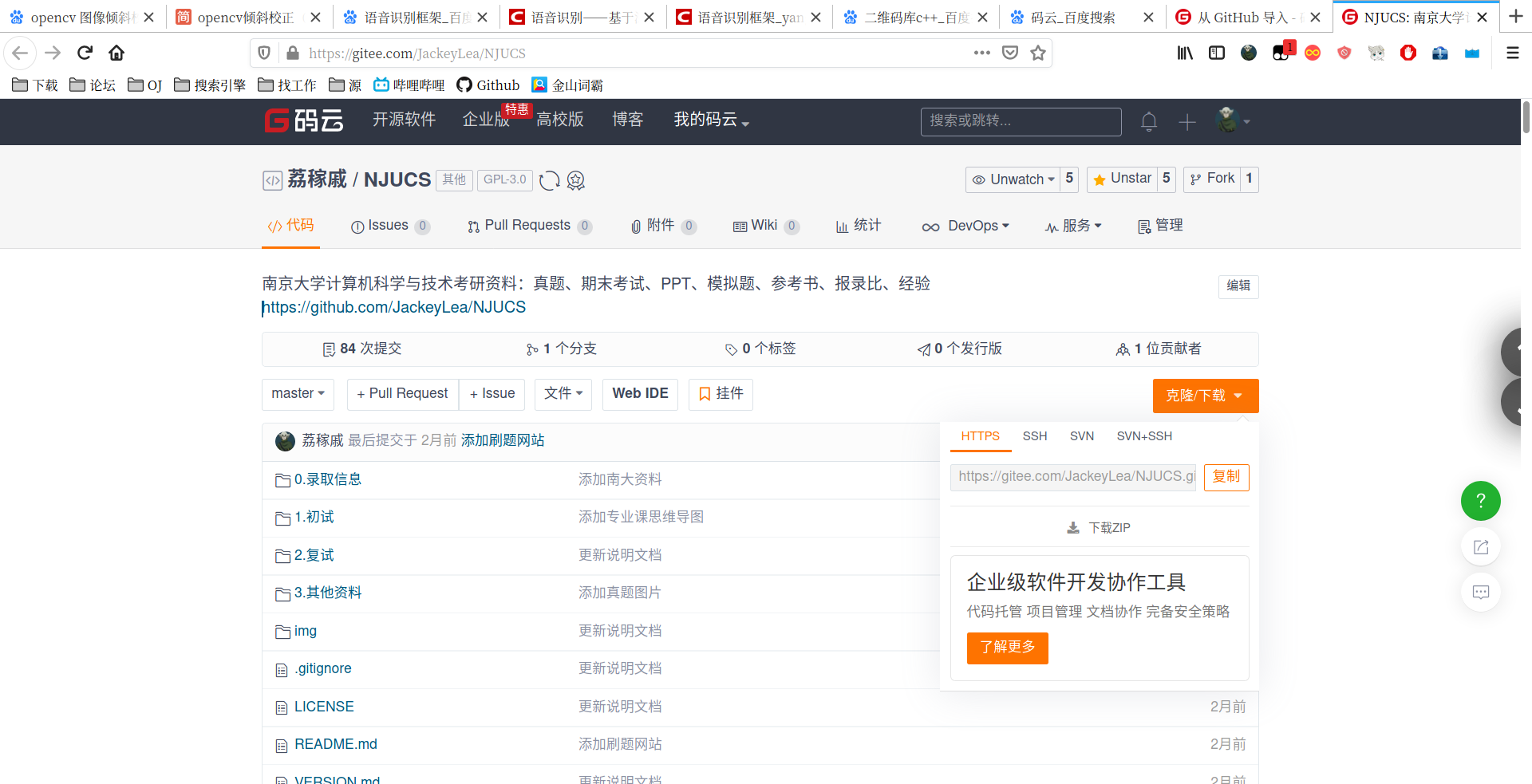Open the 找工作 bookmarks folder
Image resolution: width=1532 pixels, height=784 pixels.
(287, 85)
